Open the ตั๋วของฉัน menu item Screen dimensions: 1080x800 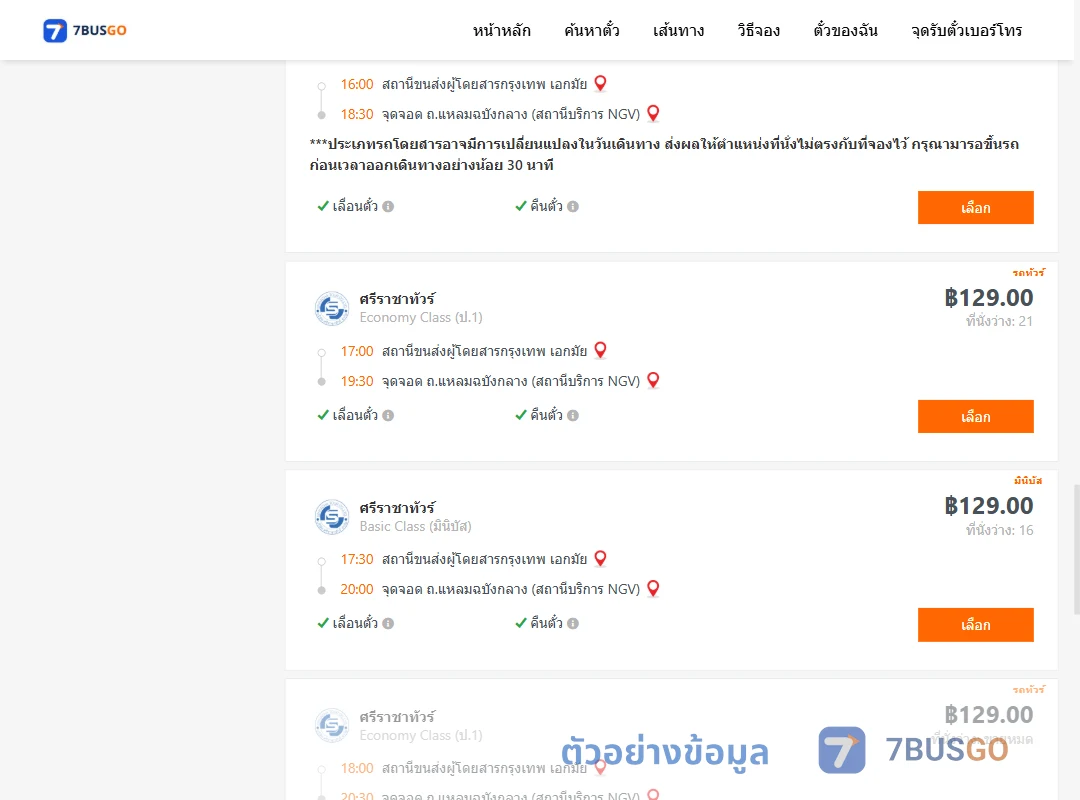click(x=845, y=30)
